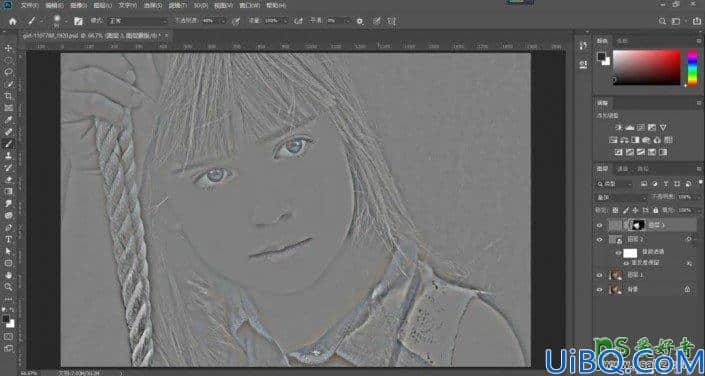Viewport: 705px width, 376px height.
Task: Select the Healing Brush tool
Action: pos(9,132)
